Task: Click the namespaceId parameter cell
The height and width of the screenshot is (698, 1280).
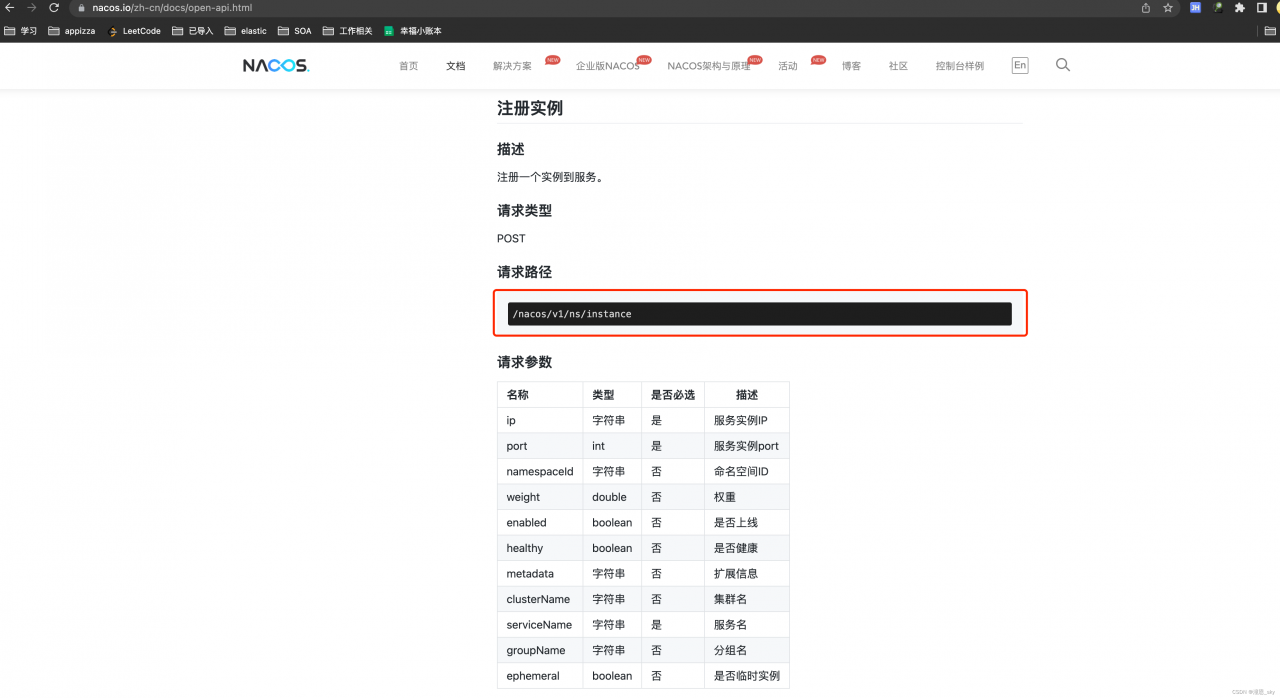Action: click(540, 471)
